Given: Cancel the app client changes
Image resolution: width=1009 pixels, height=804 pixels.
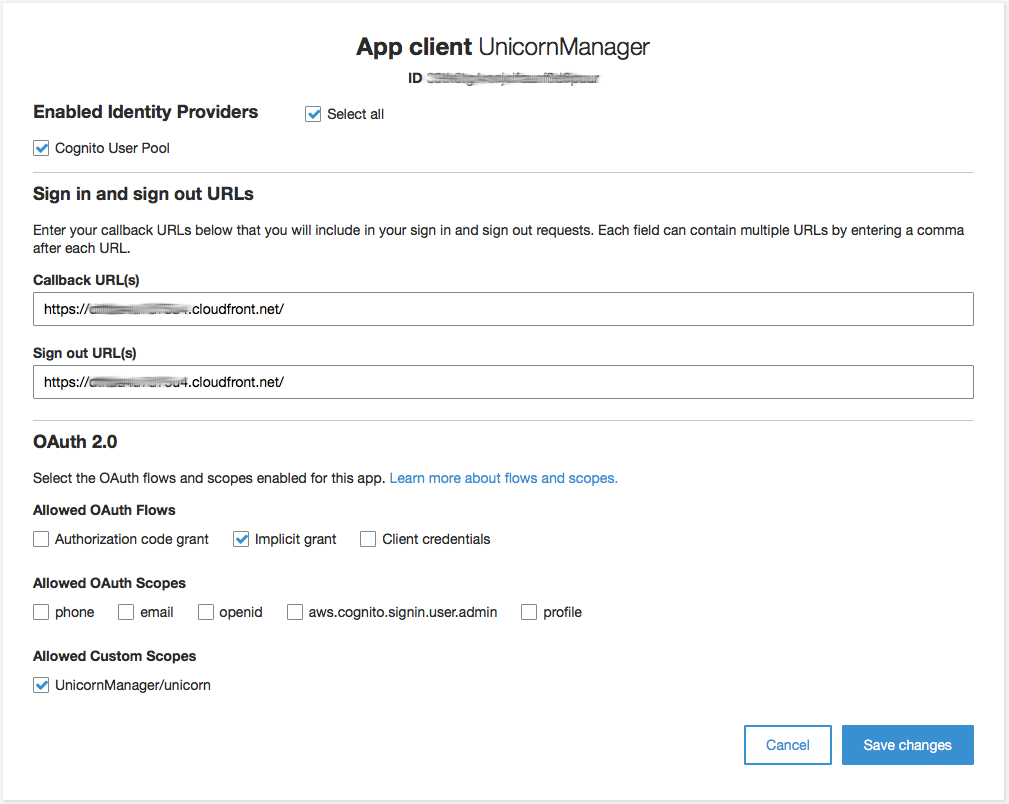Looking at the screenshot, I should pos(788,745).
